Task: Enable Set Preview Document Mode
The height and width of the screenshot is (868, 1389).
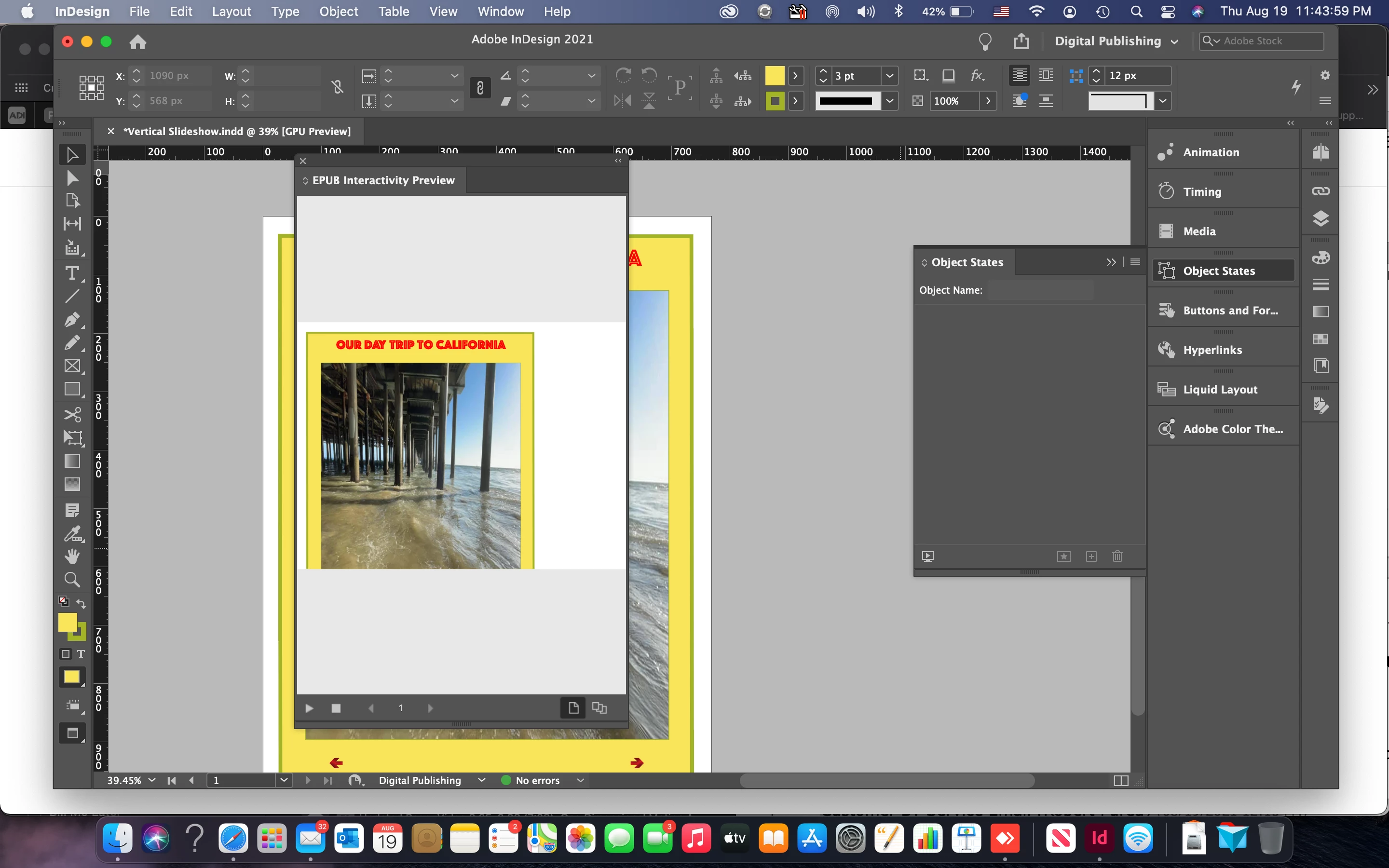Action: point(599,708)
